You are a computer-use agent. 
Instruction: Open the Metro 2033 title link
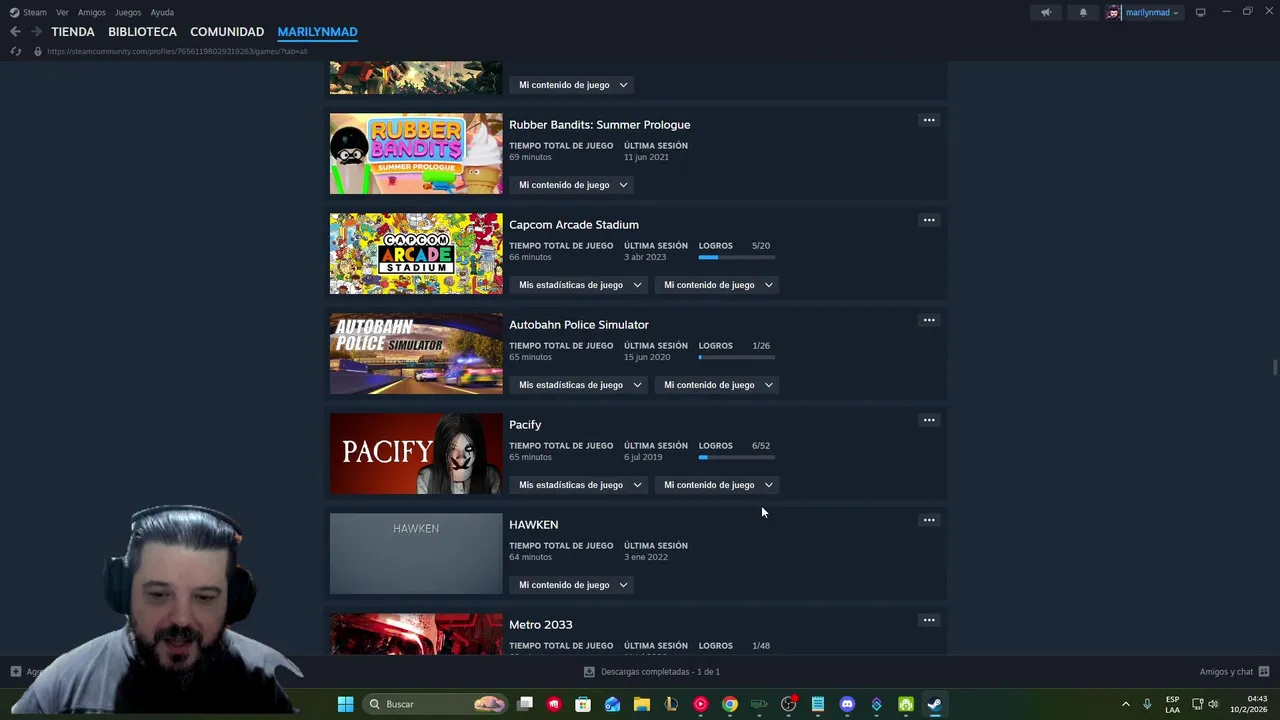click(541, 625)
